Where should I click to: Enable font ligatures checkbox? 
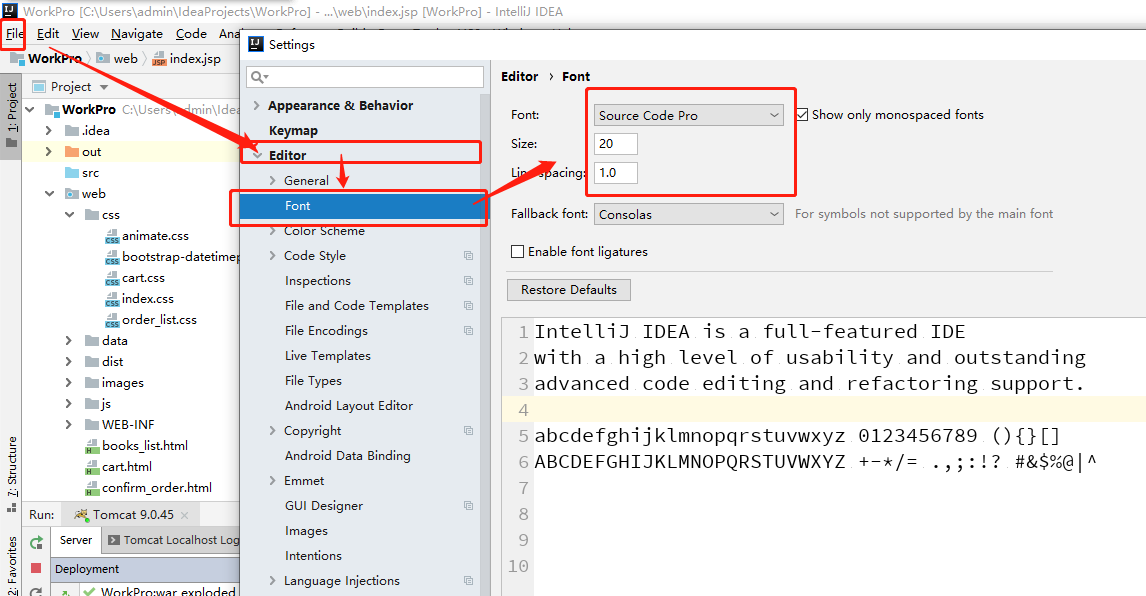pos(517,252)
